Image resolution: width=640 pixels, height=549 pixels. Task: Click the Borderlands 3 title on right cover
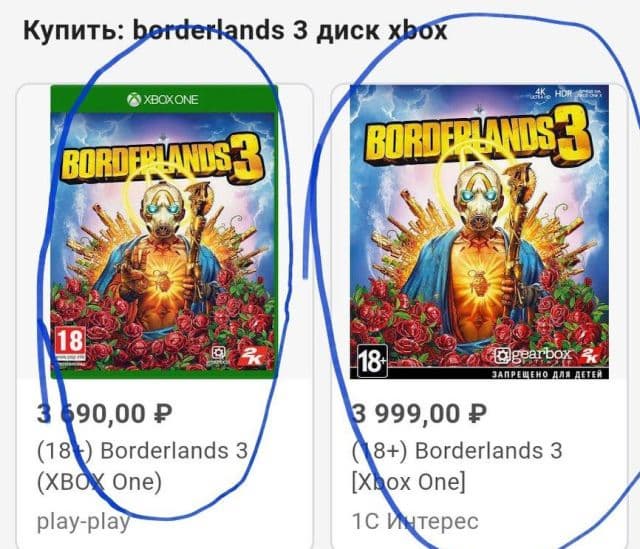(x=478, y=136)
